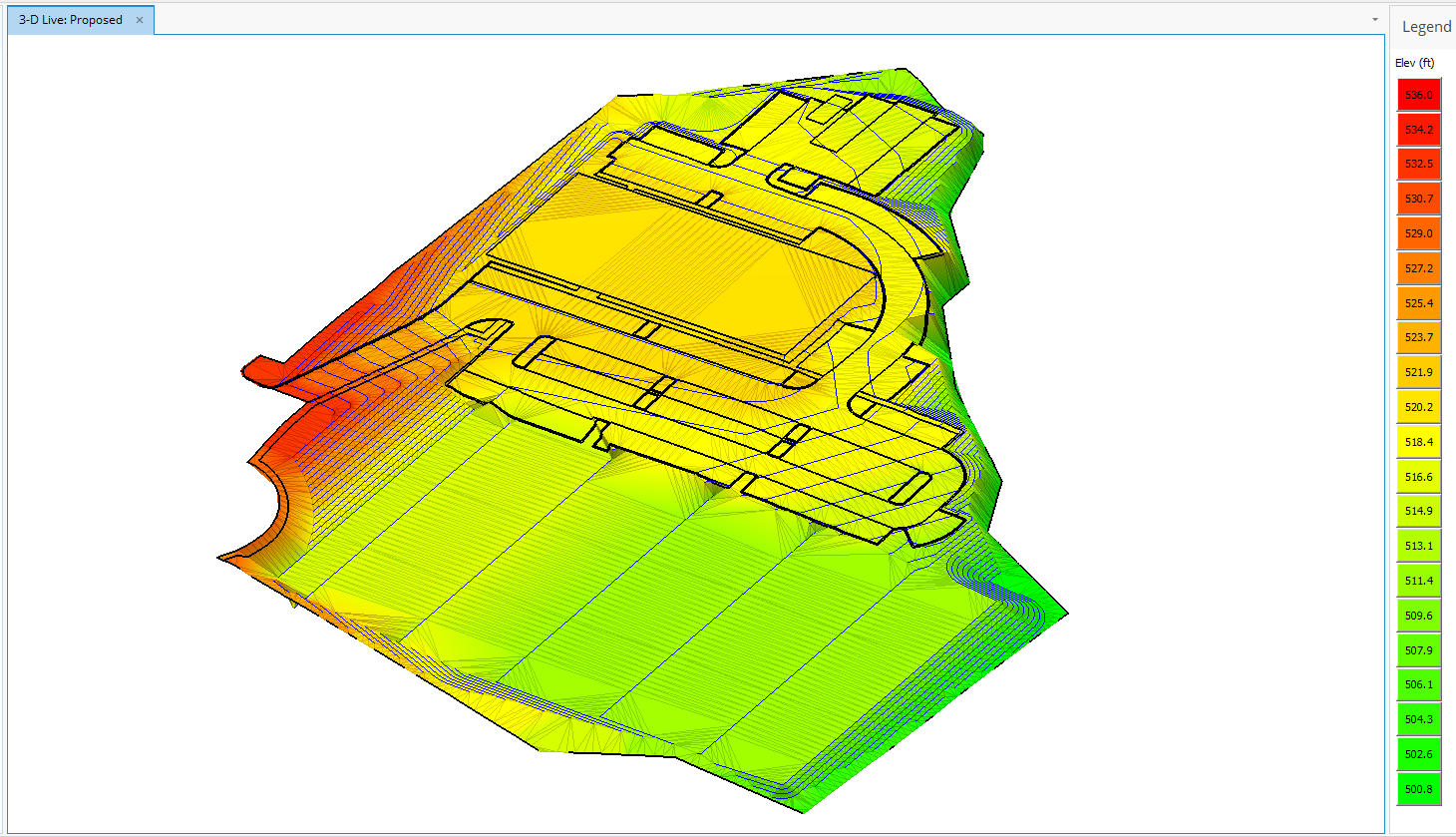Select the orange 529.0 swatch
The height and width of the screenshot is (837, 1456).
1417,232
